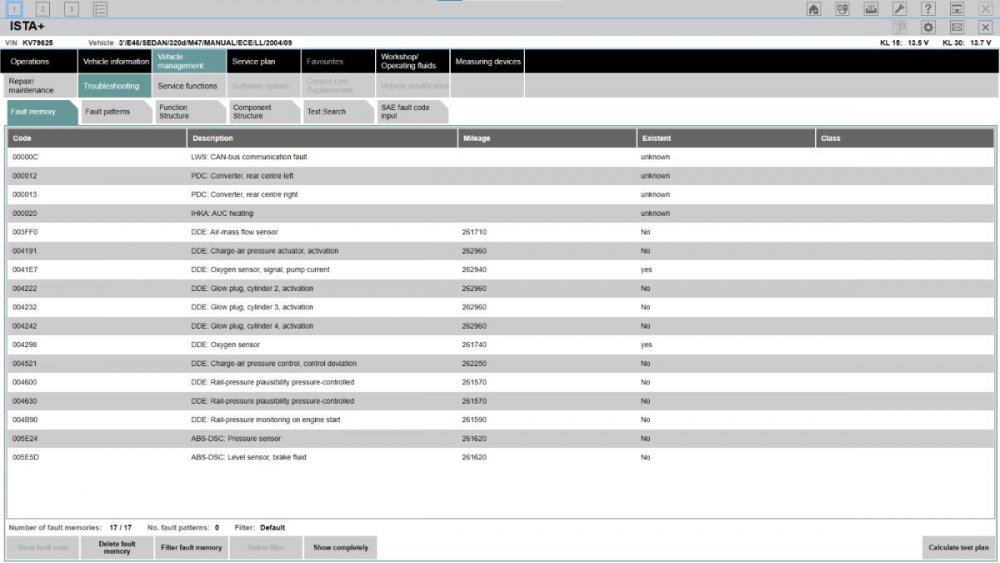1000x563 pixels.
Task: Sort table by Mileage column header
Action: click(547, 138)
